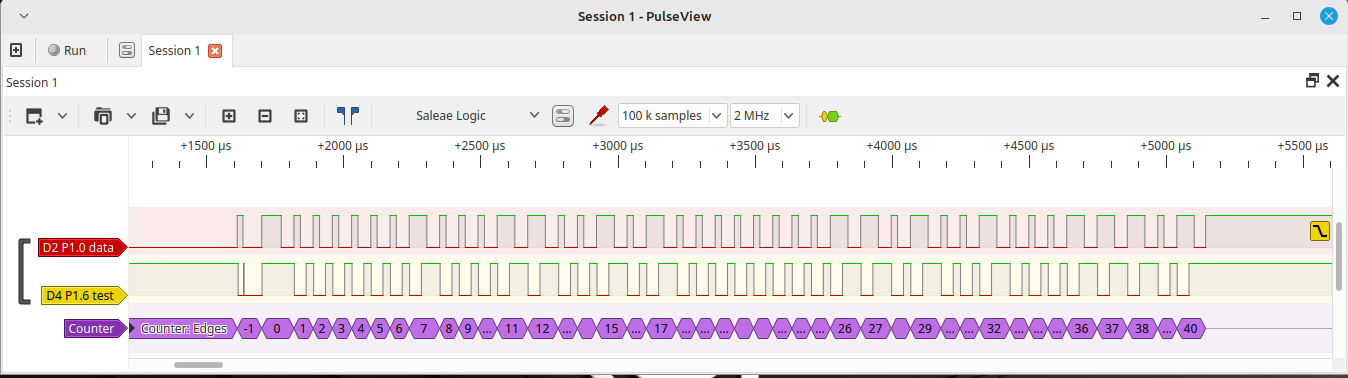Switch to the Session 1 tab
Viewport: 1348px width, 378px height.
(174, 50)
